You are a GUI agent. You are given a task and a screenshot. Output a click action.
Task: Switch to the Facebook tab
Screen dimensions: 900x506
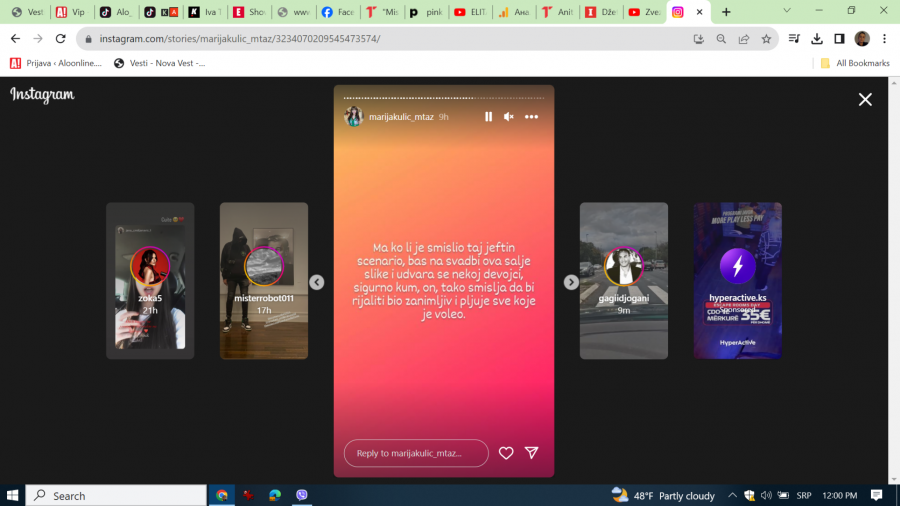tap(337, 12)
